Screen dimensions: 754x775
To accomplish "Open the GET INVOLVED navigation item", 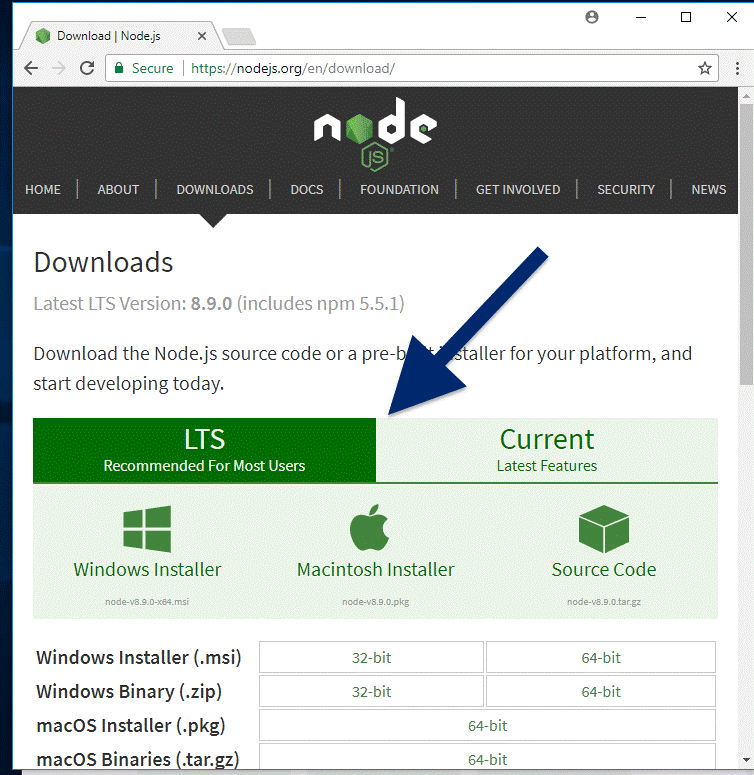I will (x=518, y=190).
